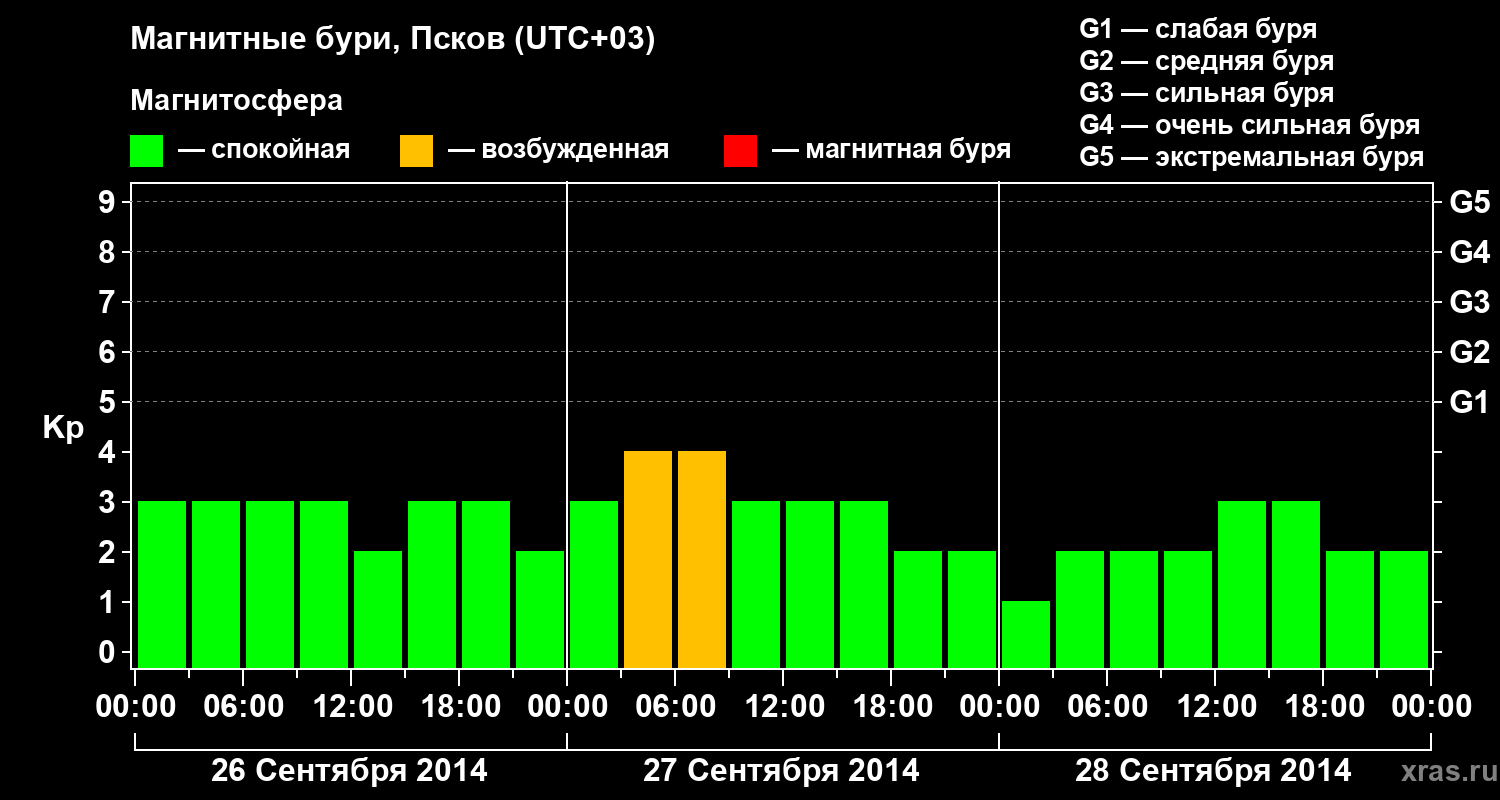Click the first green bar of 26 September
This screenshot has height=800, width=1500.
click(x=162, y=584)
